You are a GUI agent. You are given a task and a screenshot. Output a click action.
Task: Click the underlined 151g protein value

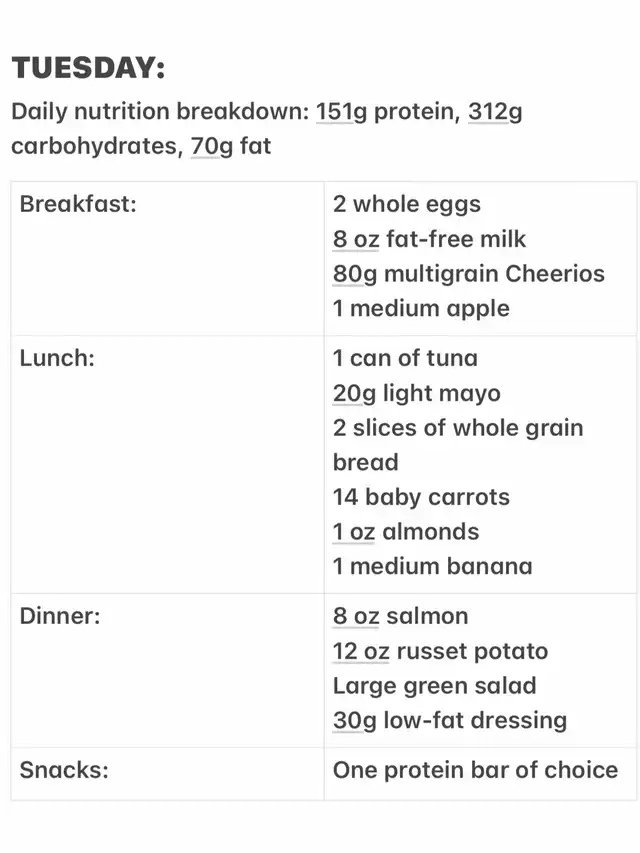335,111
